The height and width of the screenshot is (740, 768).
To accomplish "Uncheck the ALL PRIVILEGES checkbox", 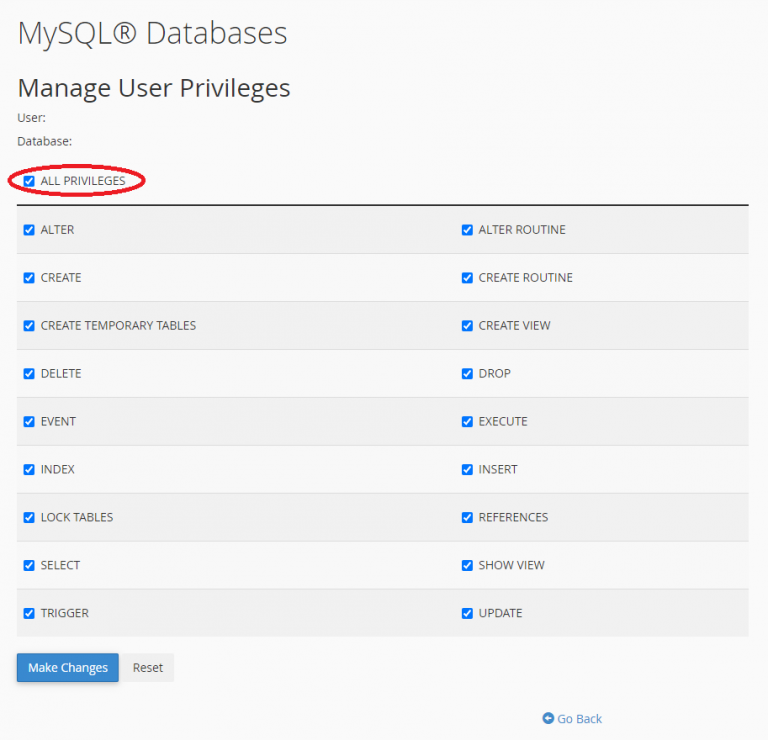I will (x=29, y=181).
